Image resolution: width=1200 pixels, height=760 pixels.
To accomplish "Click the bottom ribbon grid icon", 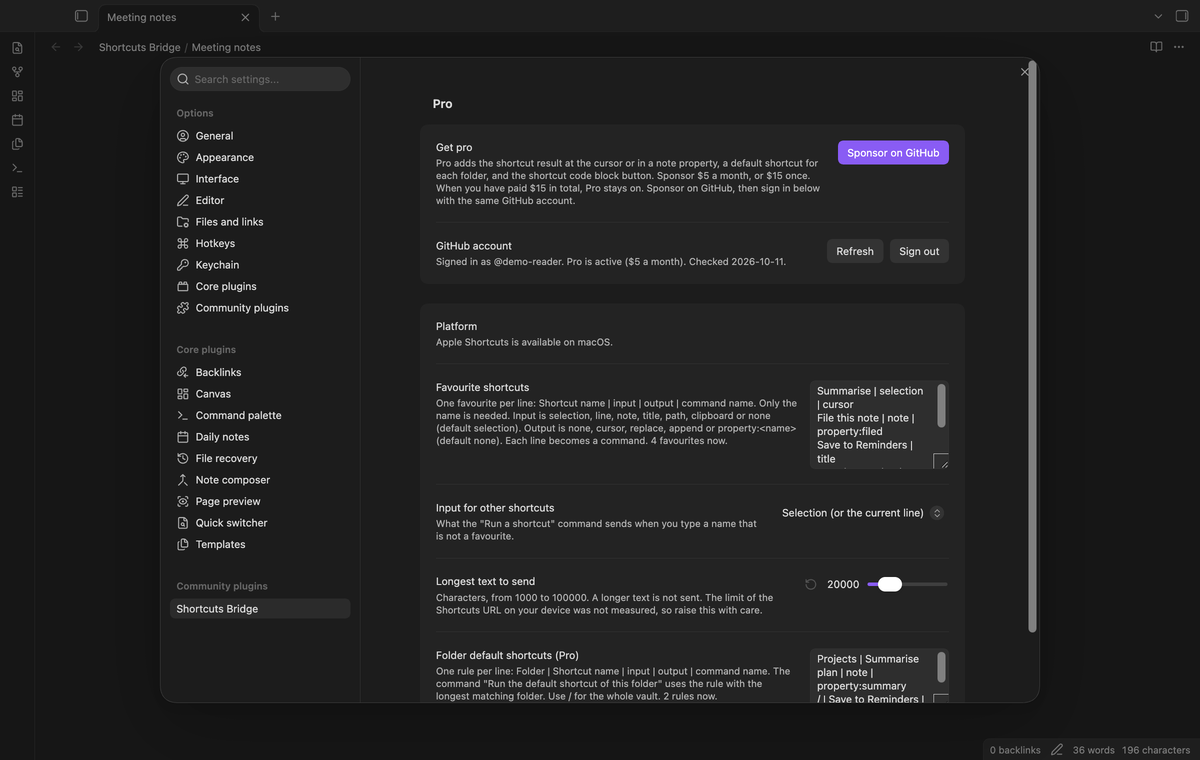I will [x=17, y=192].
